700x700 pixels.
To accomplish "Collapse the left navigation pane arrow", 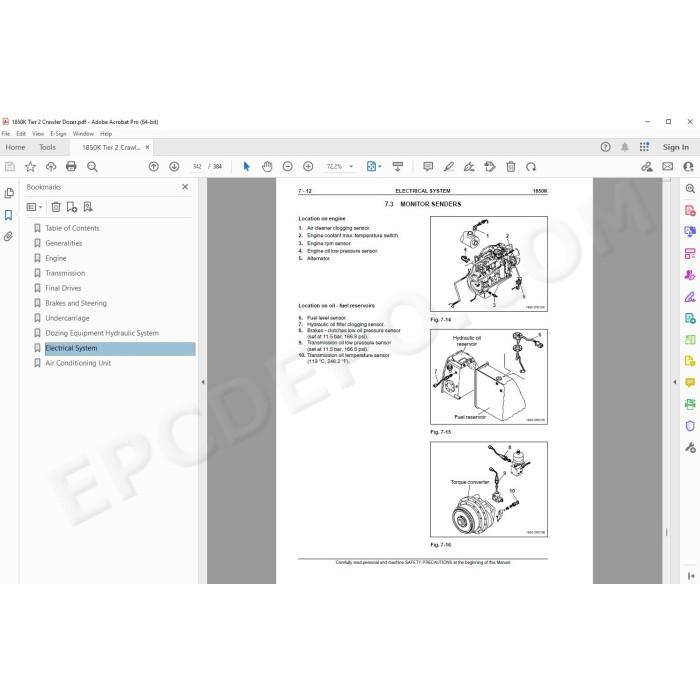I will (x=203, y=382).
